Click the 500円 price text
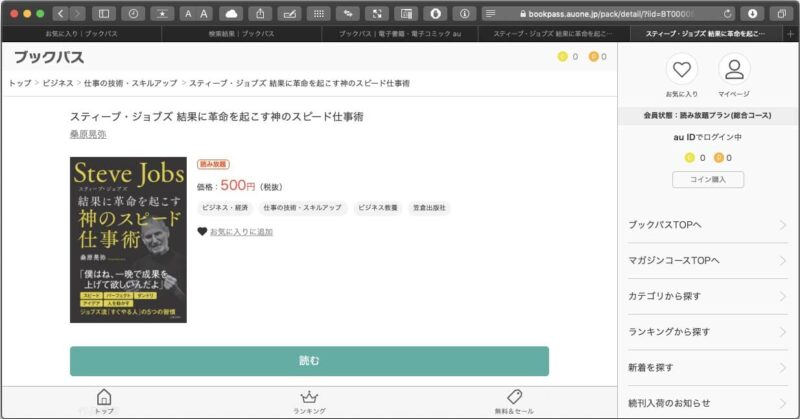The height and width of the screenshot is (419, 800). (x=238, y=185)
